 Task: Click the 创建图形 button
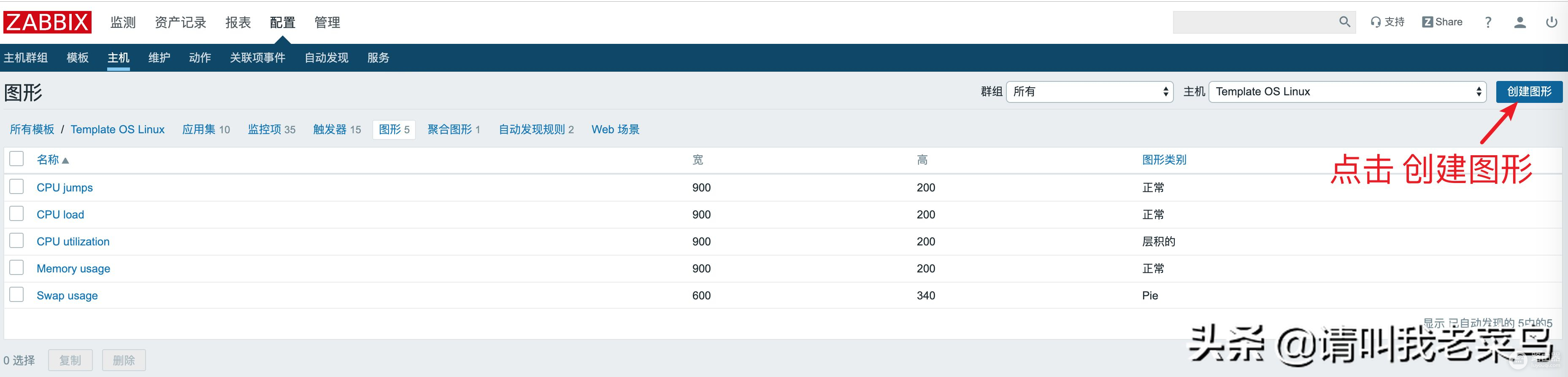[1528, 92]
